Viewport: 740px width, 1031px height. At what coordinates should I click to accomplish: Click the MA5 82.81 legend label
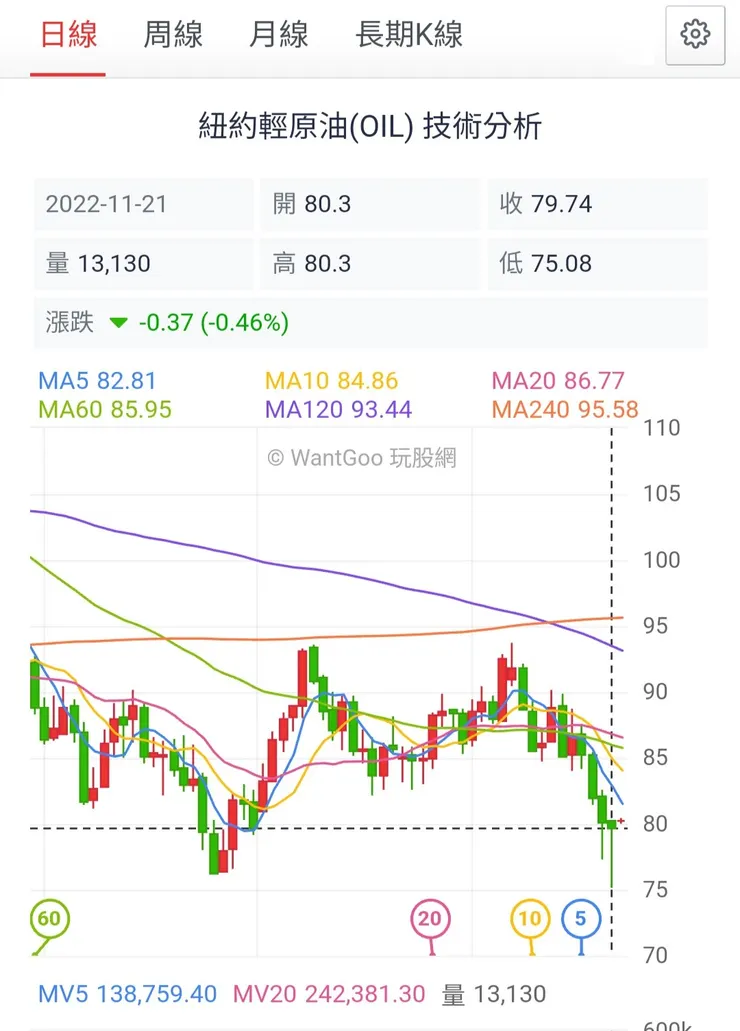(x=97, y=381)
